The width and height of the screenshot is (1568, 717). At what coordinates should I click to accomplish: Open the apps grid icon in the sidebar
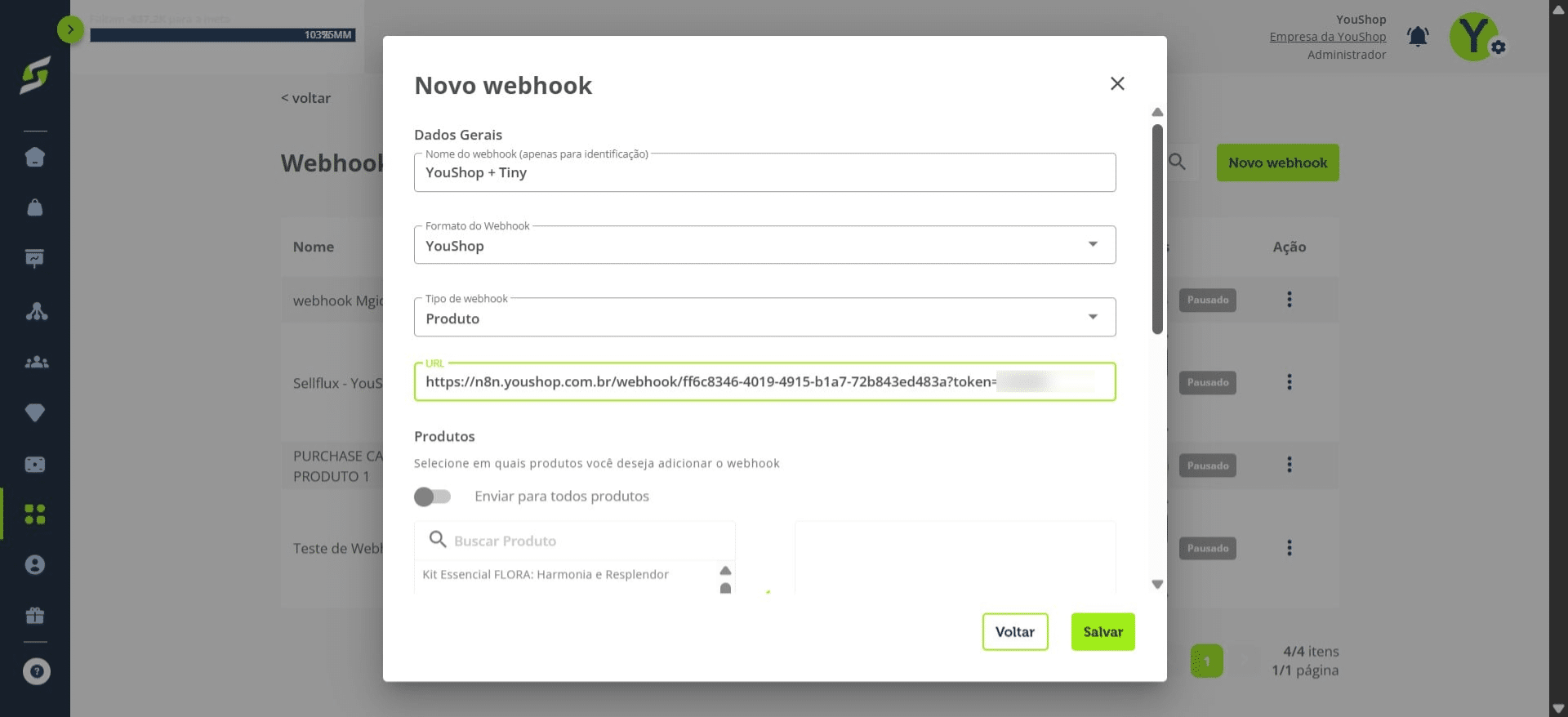(x=35, y=514)
